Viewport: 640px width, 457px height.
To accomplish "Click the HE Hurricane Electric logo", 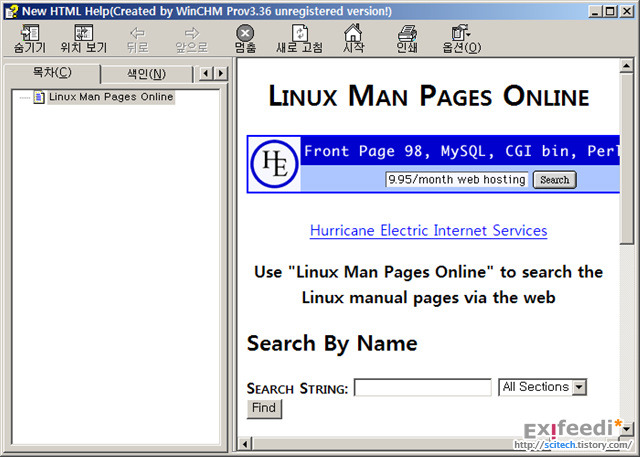I will click(274, 164).
